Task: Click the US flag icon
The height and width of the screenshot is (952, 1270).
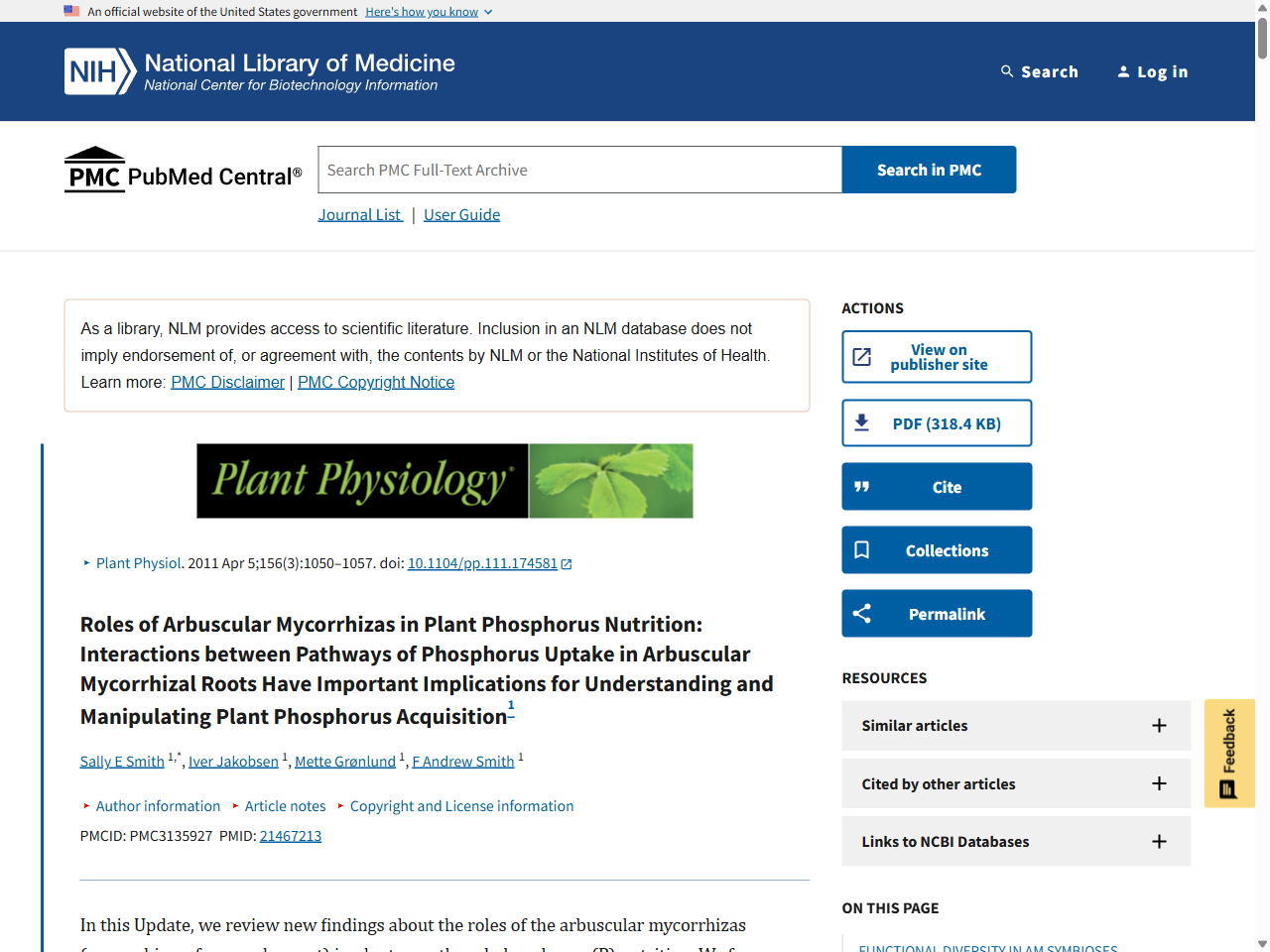Action: [x=71, y=11]
